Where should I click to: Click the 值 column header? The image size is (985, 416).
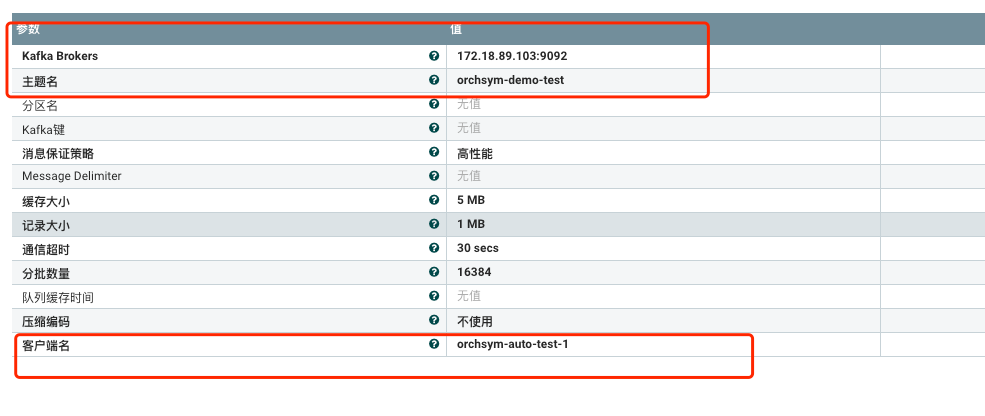[x=456, y=30]
